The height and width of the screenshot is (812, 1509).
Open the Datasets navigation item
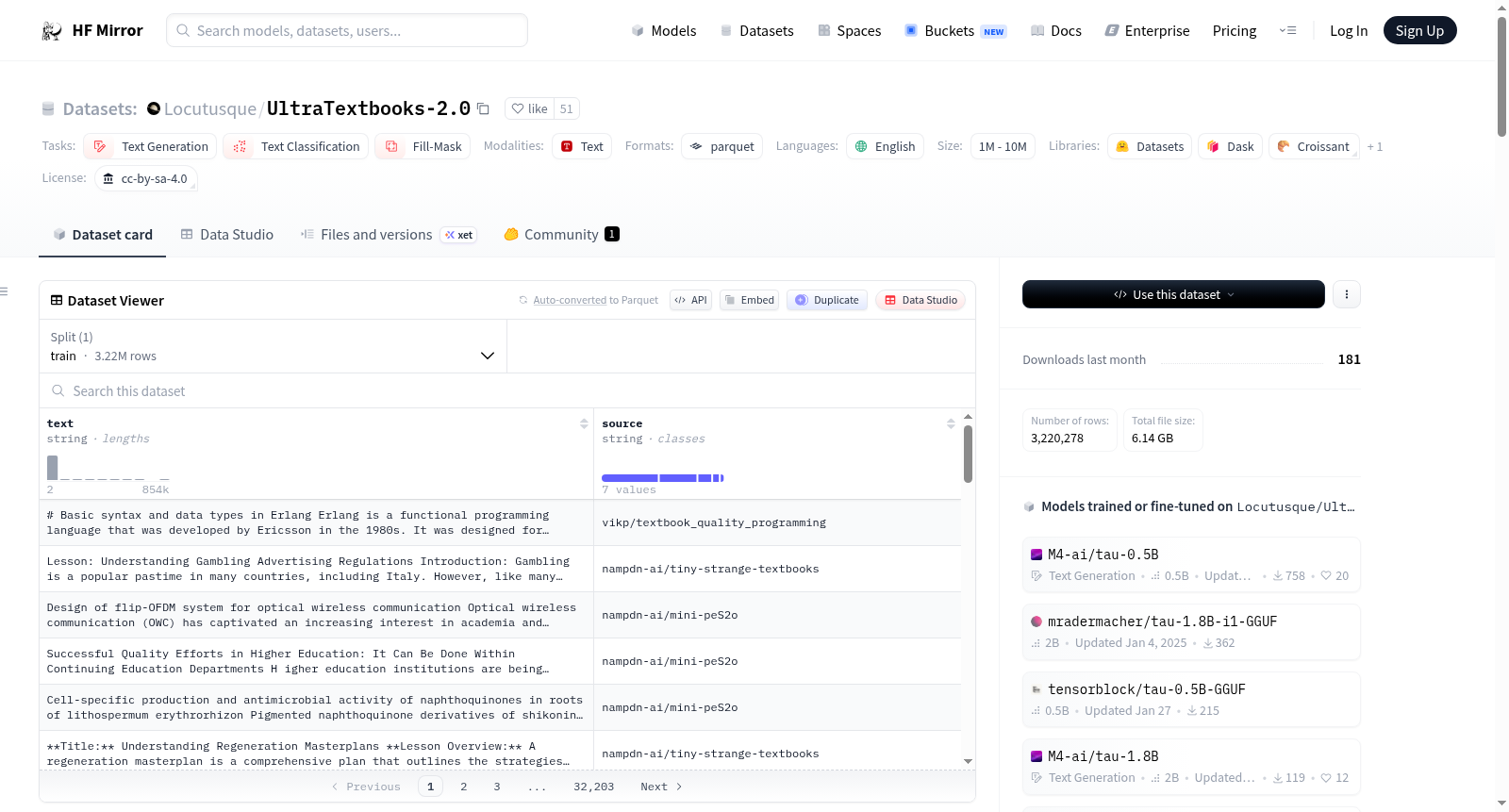757,31
